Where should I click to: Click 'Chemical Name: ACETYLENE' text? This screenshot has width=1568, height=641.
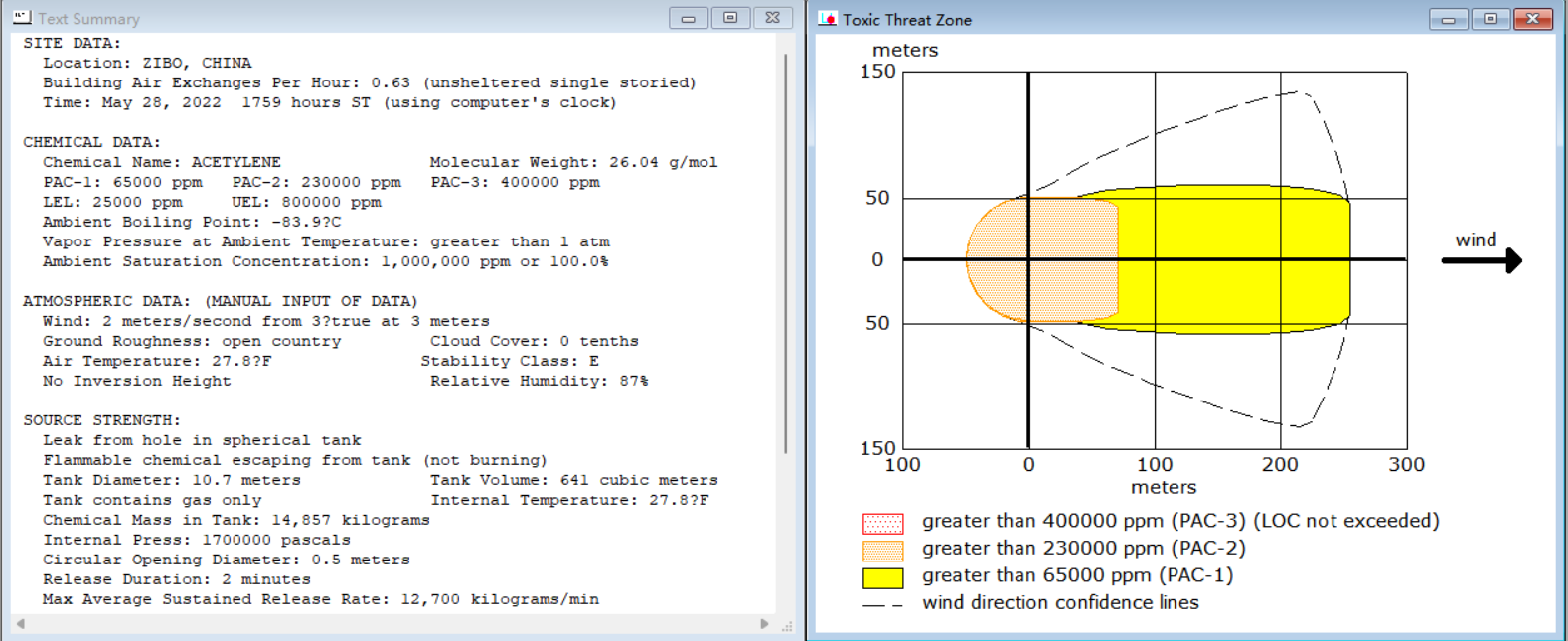point(162,162)
